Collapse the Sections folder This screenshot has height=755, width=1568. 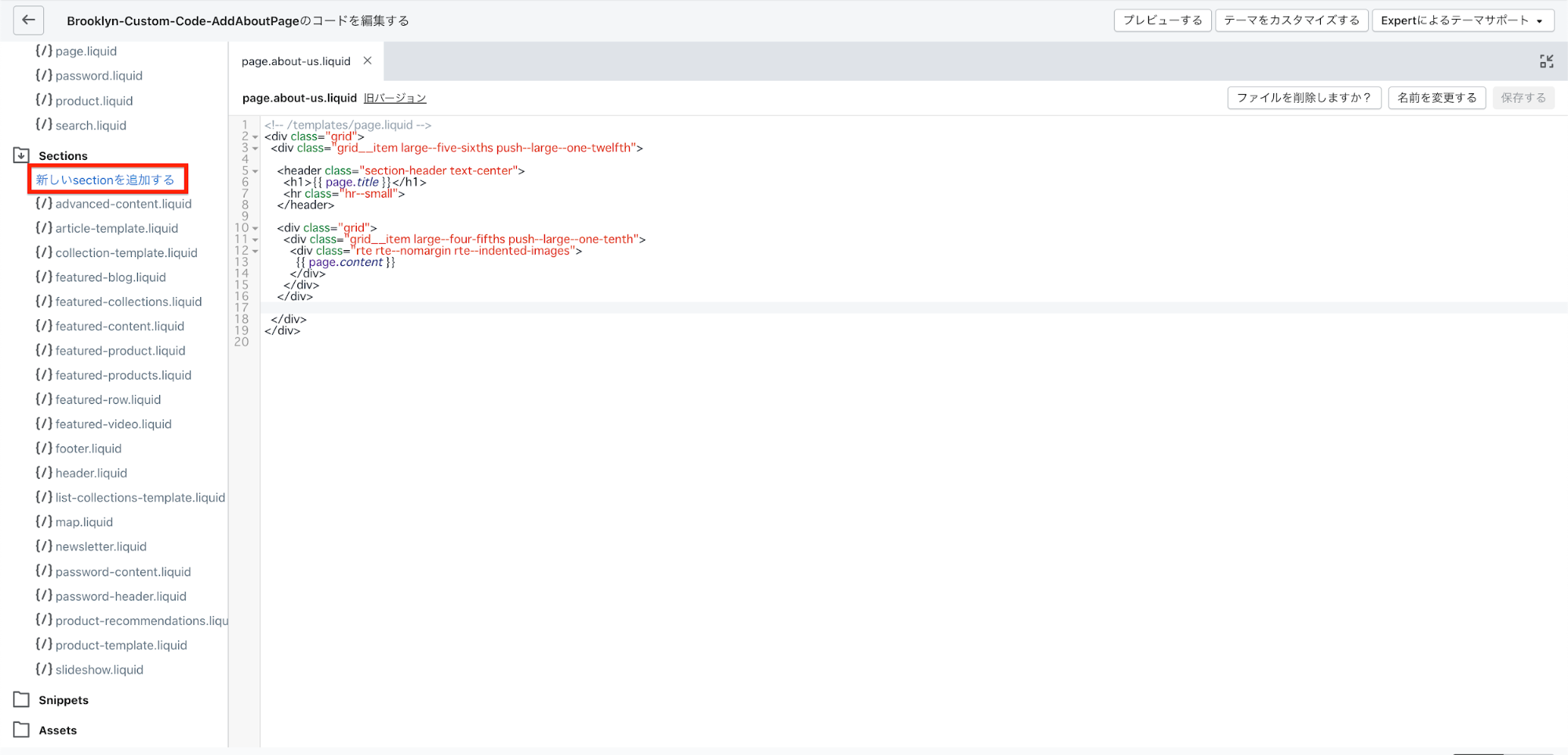coord(21,155)
